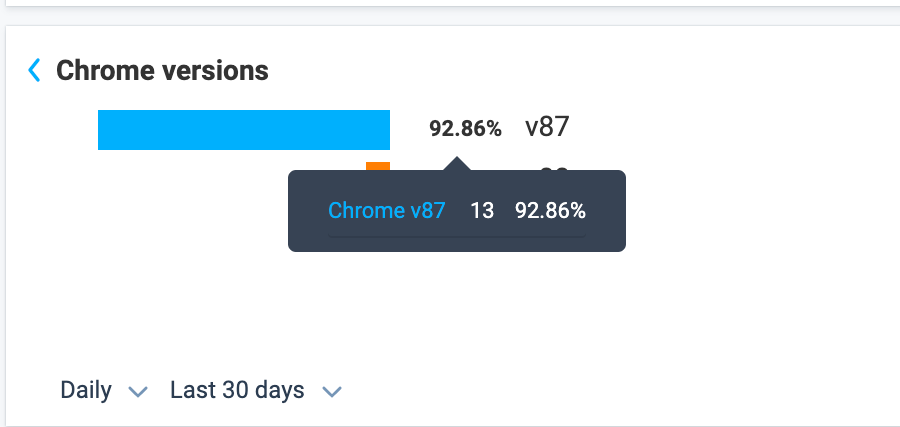Select the small orange bar
This screenshot has height=427, width=900.
point(378,166)
